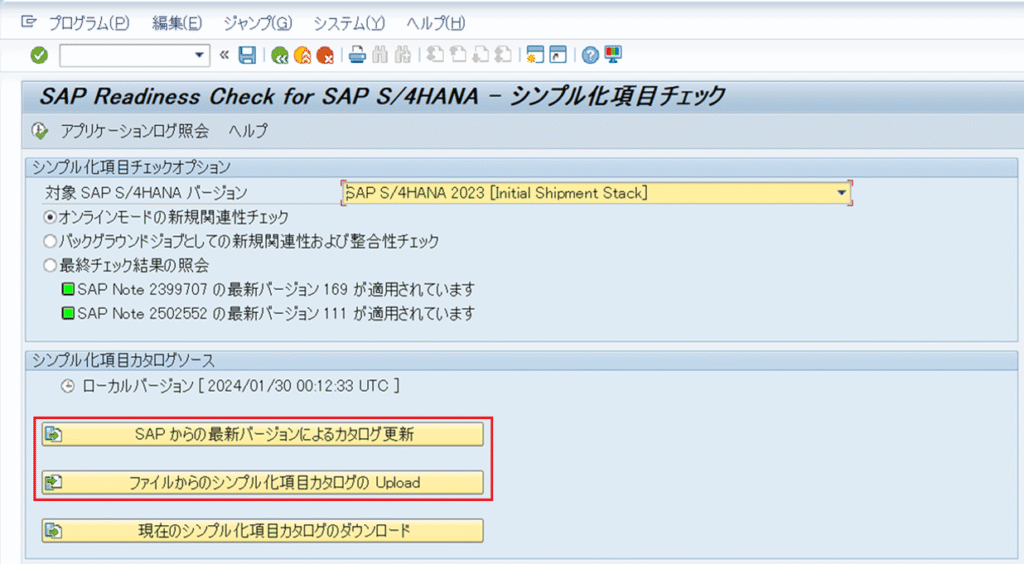
Task: Click the Find binoculars icon
Action: pos(380,55)
